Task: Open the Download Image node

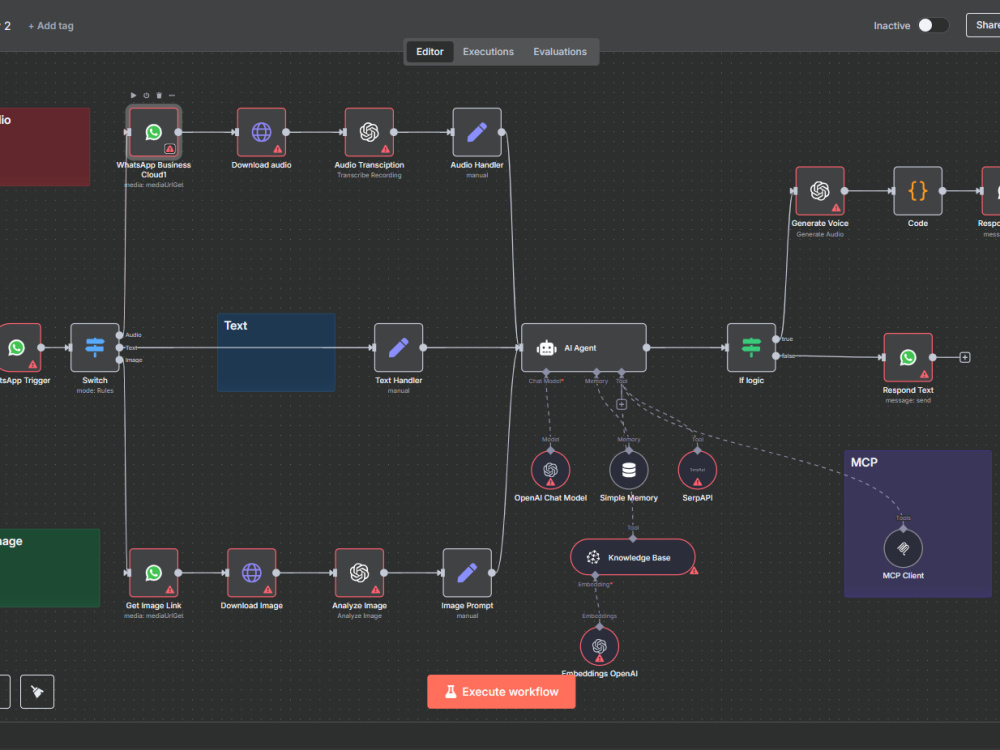Action: tap(252, 573)
